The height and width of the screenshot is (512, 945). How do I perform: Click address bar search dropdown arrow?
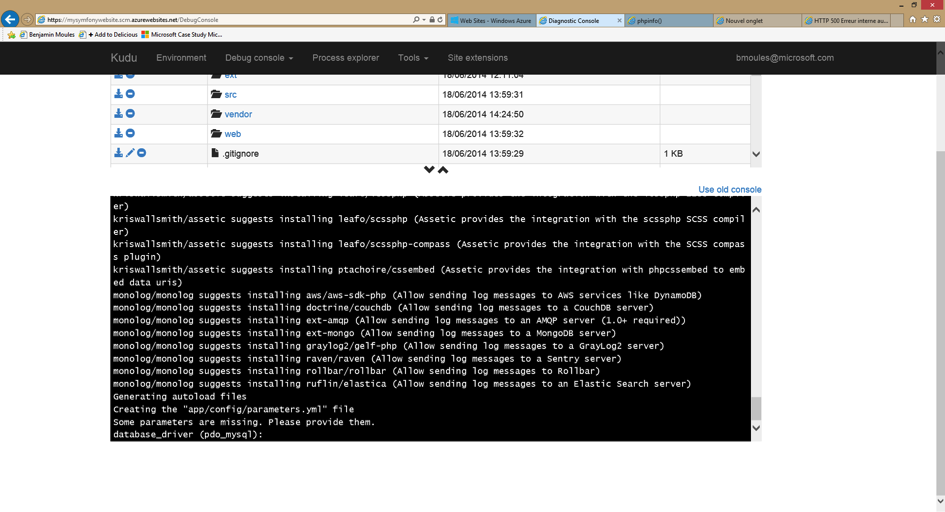click(x=424, y=20)
